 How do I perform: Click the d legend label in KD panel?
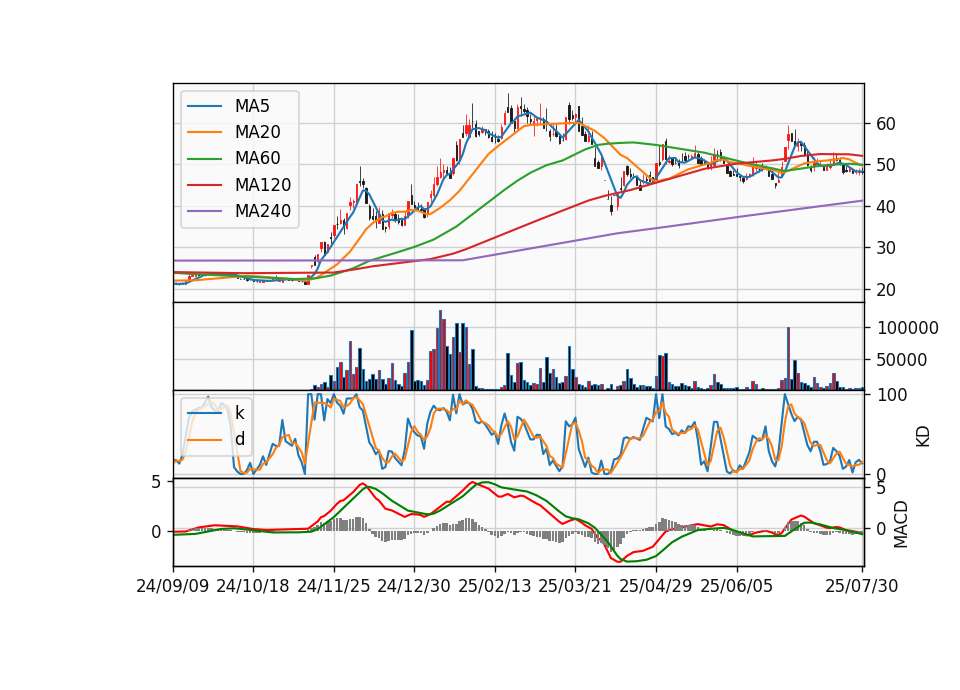click(240, 439)
